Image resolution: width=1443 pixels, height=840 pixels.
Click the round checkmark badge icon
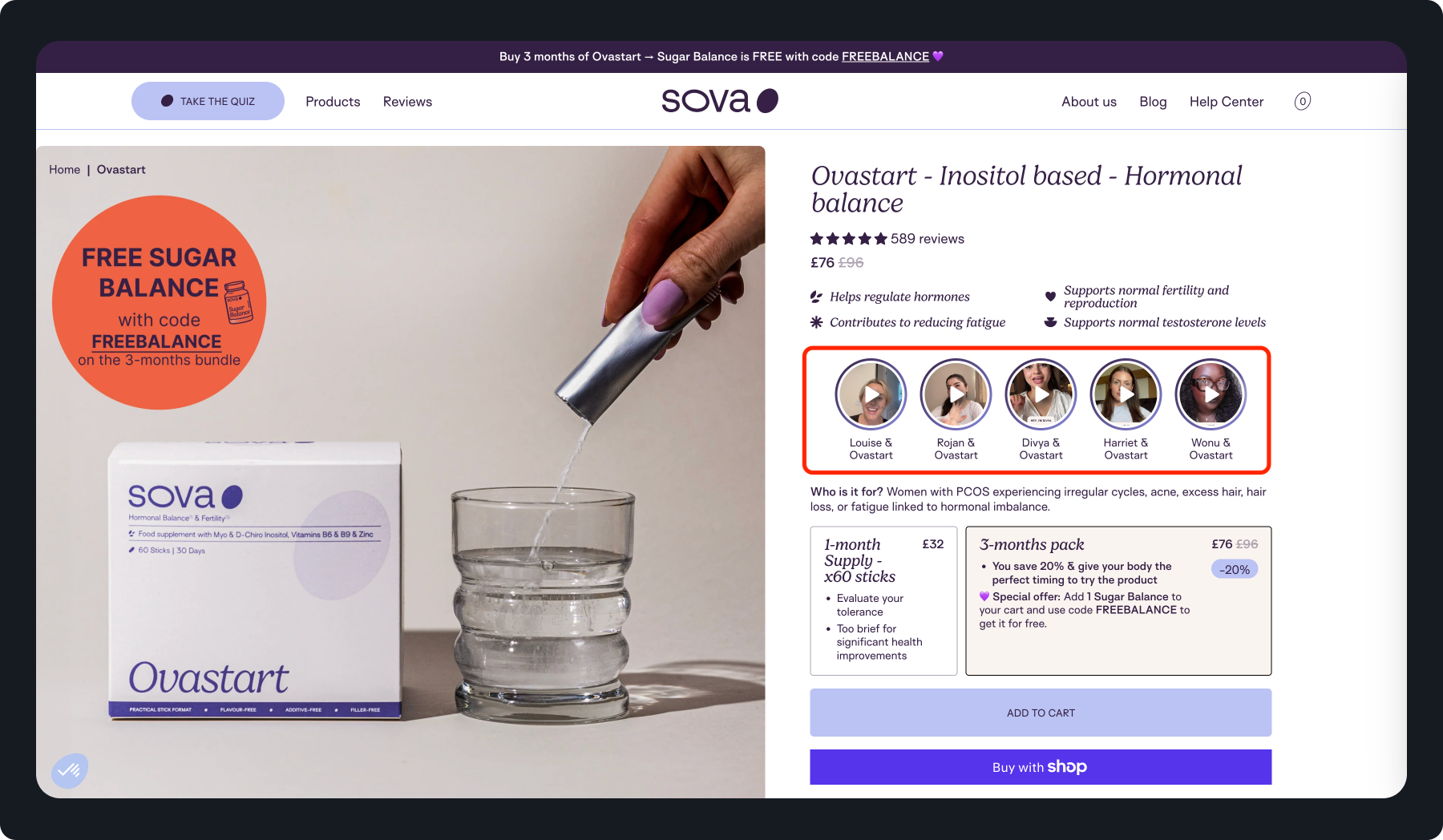pyautogui.click(x=70, y=771)
